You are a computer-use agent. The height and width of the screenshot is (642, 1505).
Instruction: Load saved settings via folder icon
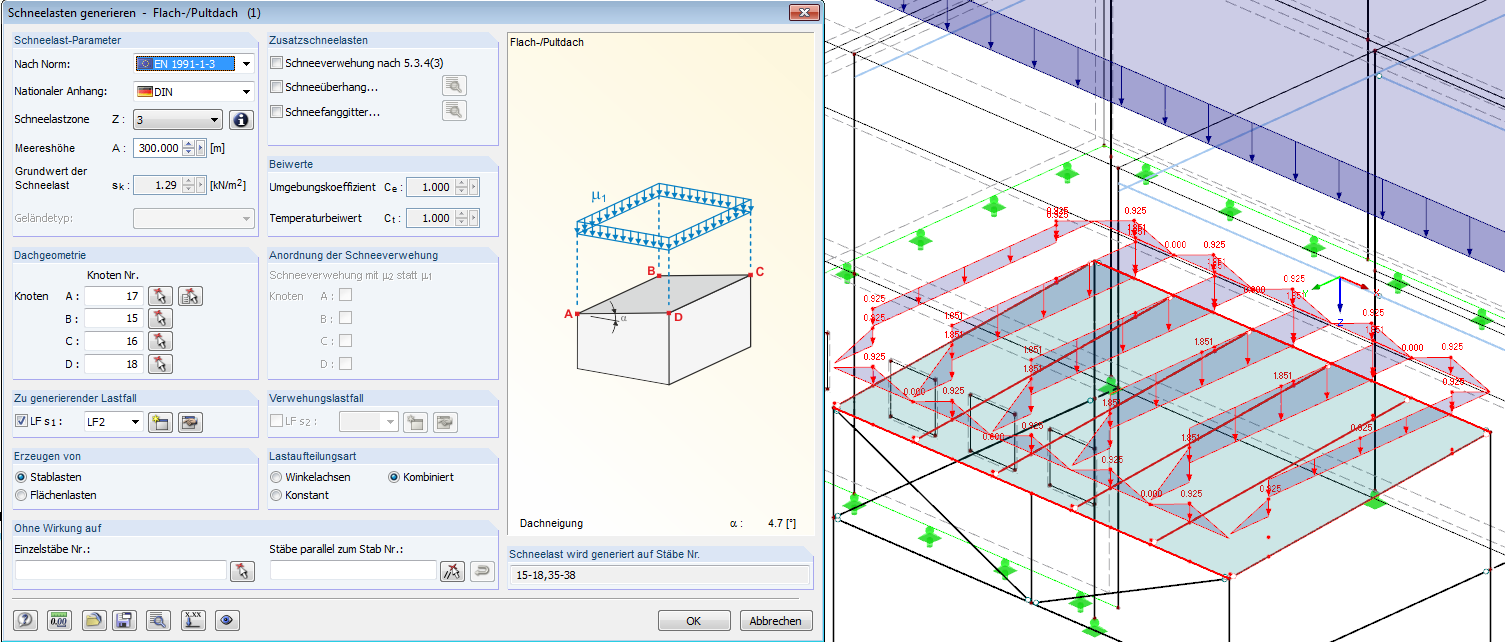94,620
